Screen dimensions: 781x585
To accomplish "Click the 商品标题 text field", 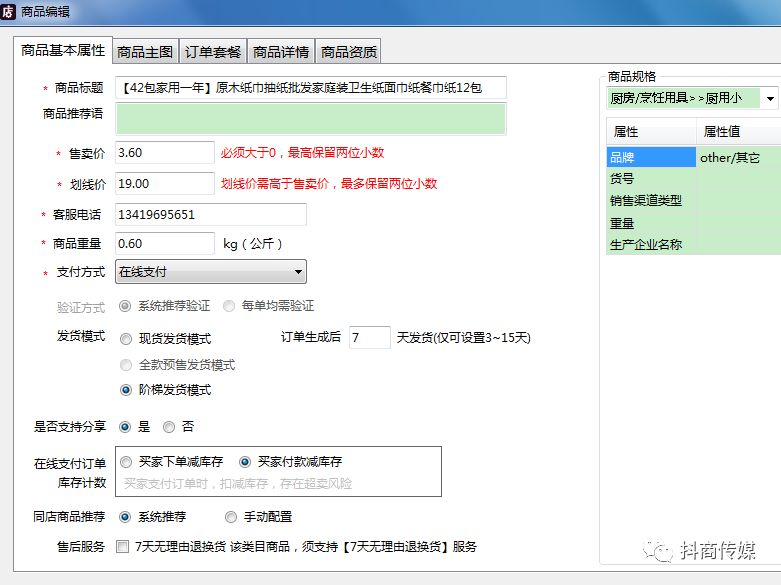I will [x=310, y=88].
